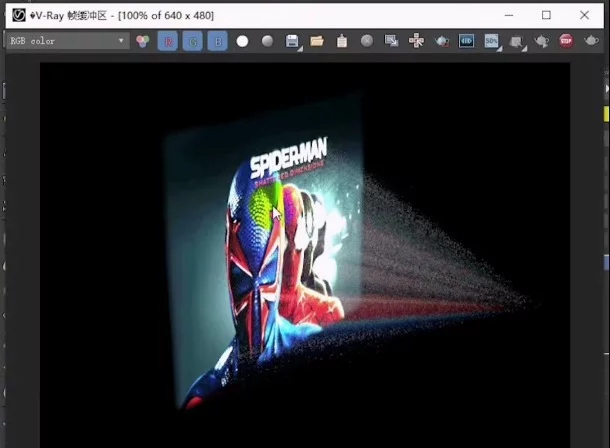Clear image with the gray X icon
The image size is (610, 448).
coord(366,41)
